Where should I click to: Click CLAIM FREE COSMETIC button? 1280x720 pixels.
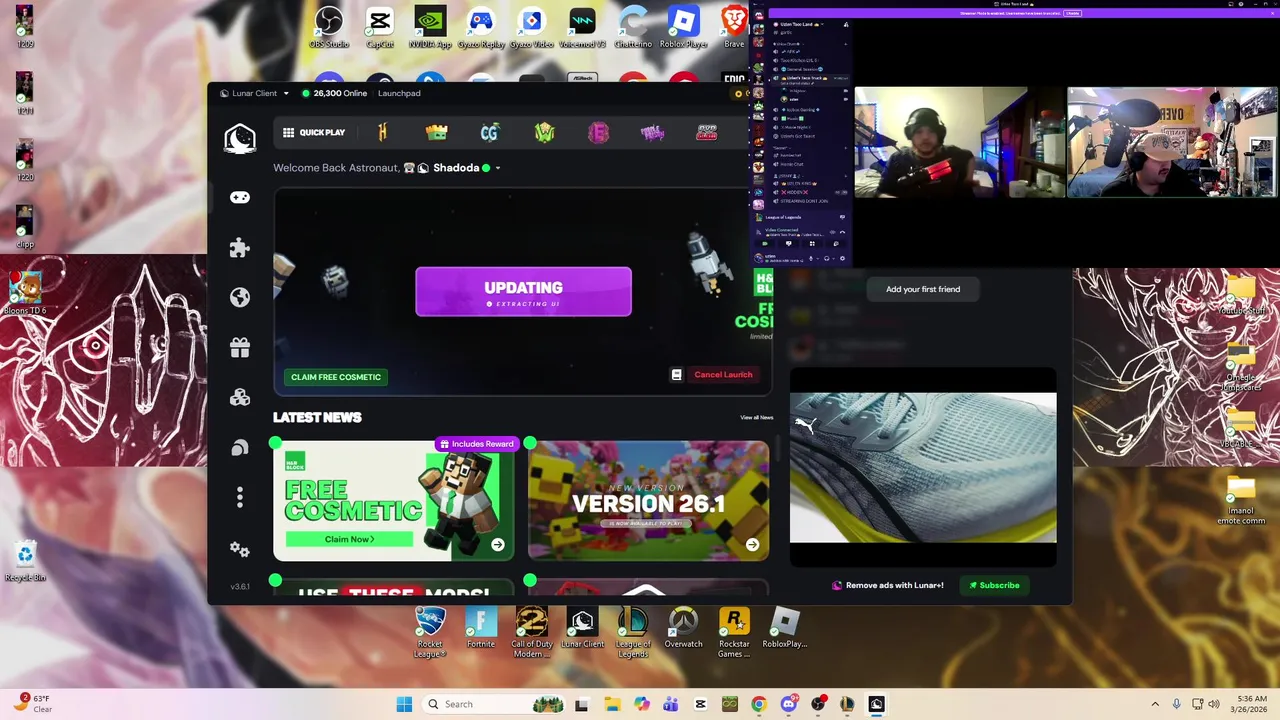[x=335, y=377]
